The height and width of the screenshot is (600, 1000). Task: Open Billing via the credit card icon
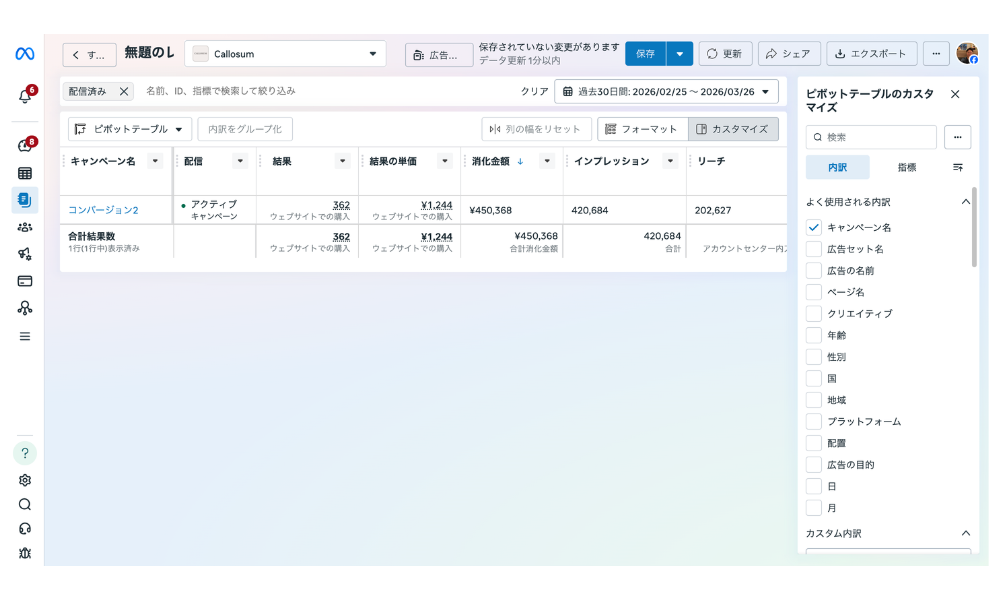(23, 281)
